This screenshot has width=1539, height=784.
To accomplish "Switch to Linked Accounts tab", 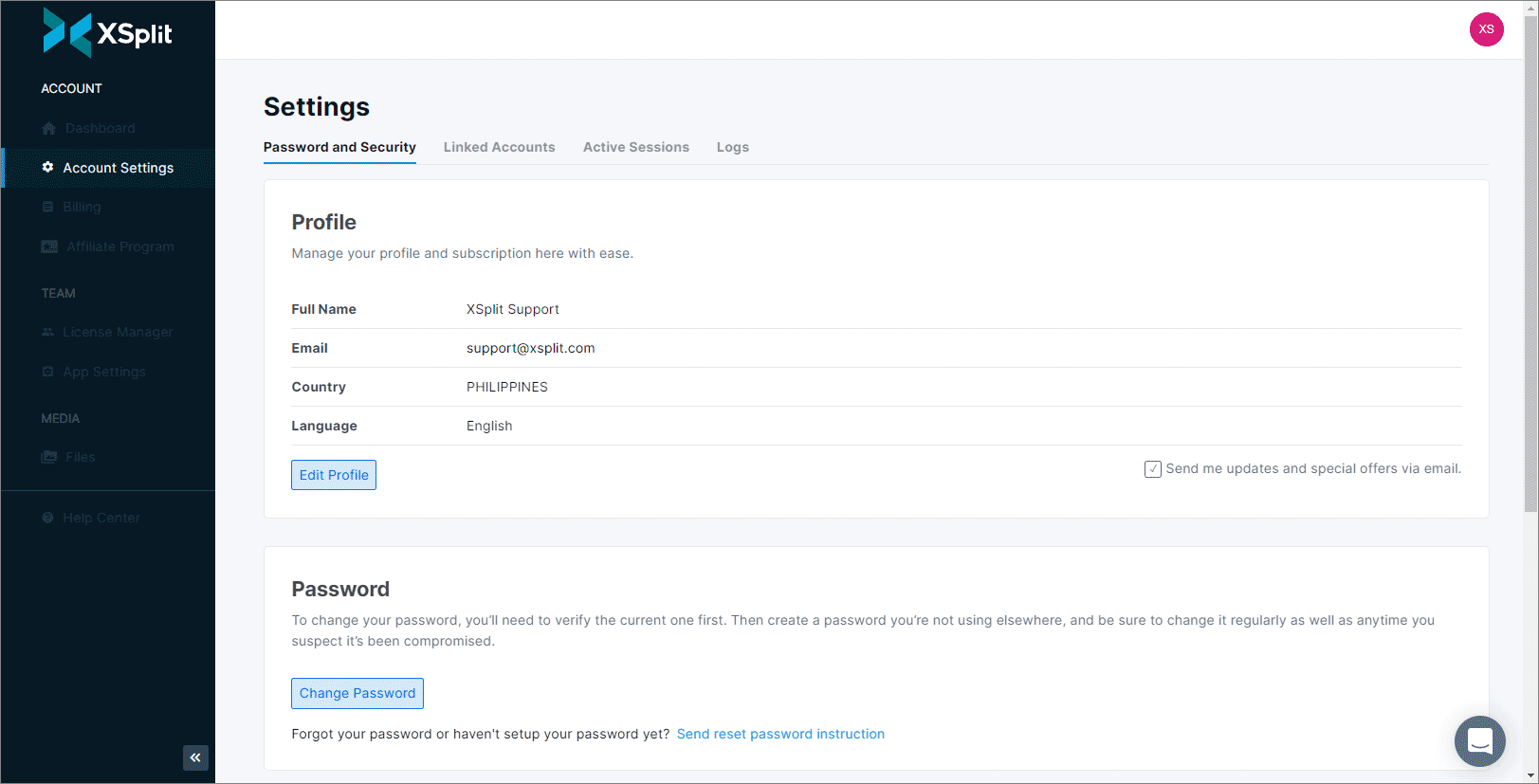I will point(500,147).
